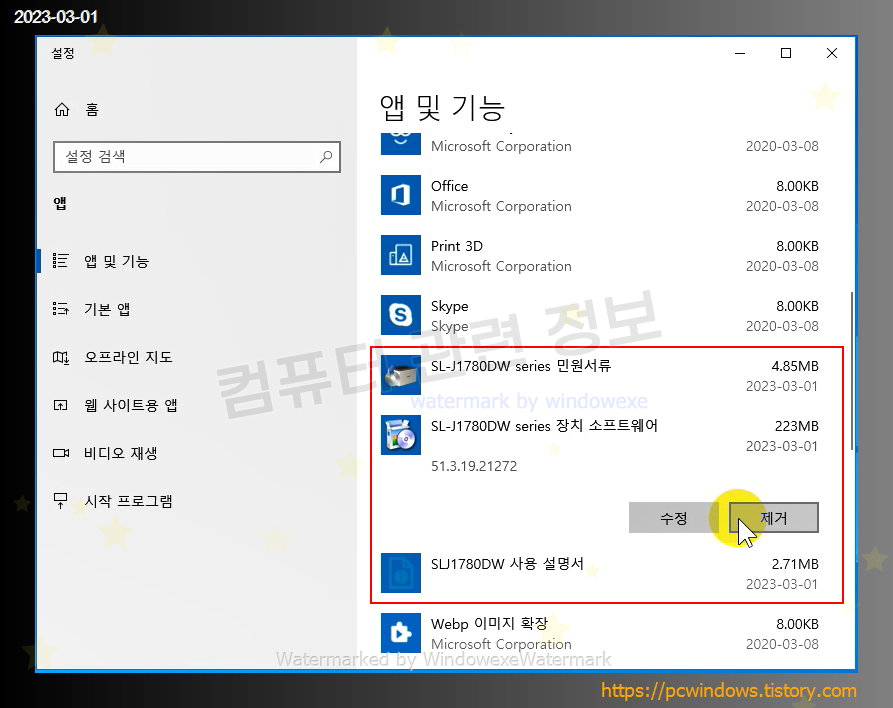Click the 비디오 재생 camera icon
The height and width of the screenshot is (708, 893).
pos(60,453)
